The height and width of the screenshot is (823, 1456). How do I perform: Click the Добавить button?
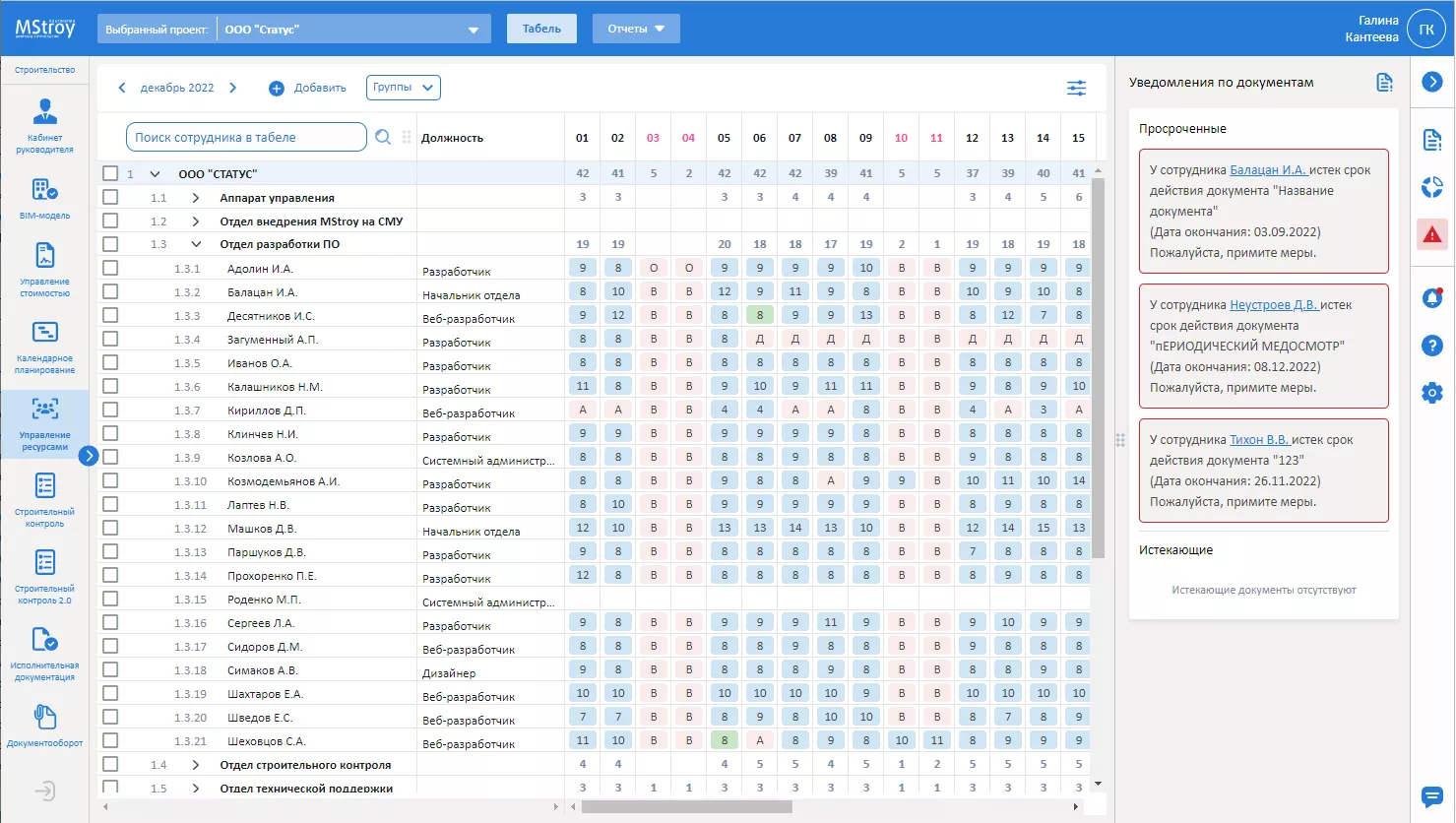tap(308, 88)
